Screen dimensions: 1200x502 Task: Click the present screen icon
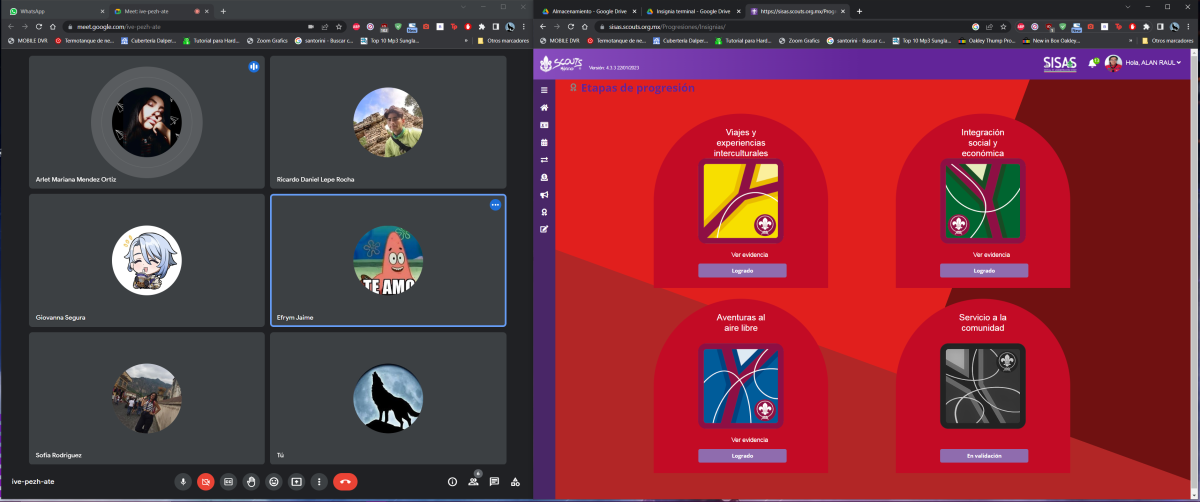(296, 481)
